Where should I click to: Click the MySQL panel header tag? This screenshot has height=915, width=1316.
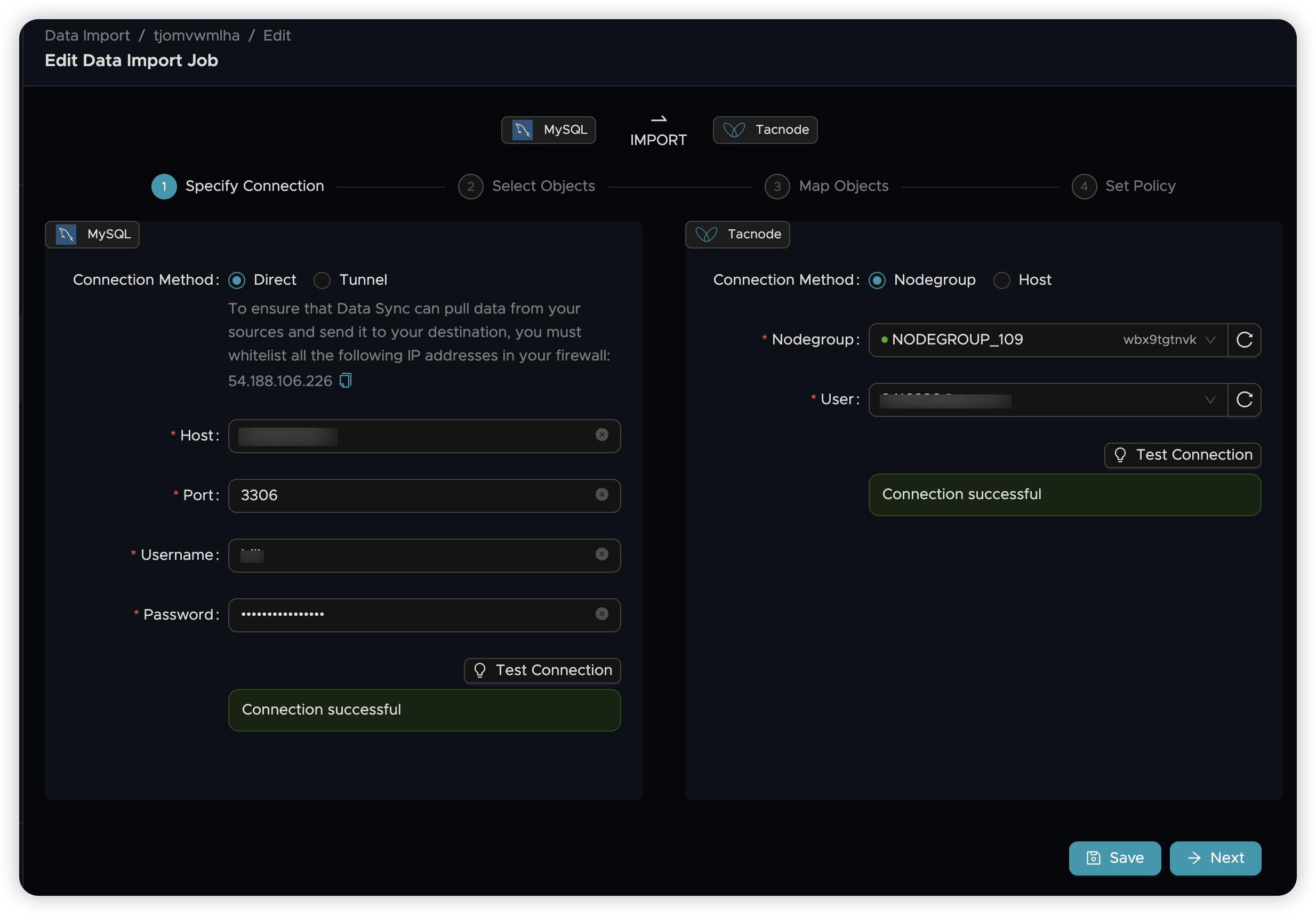pyautogui.click(x=92, y=235)
